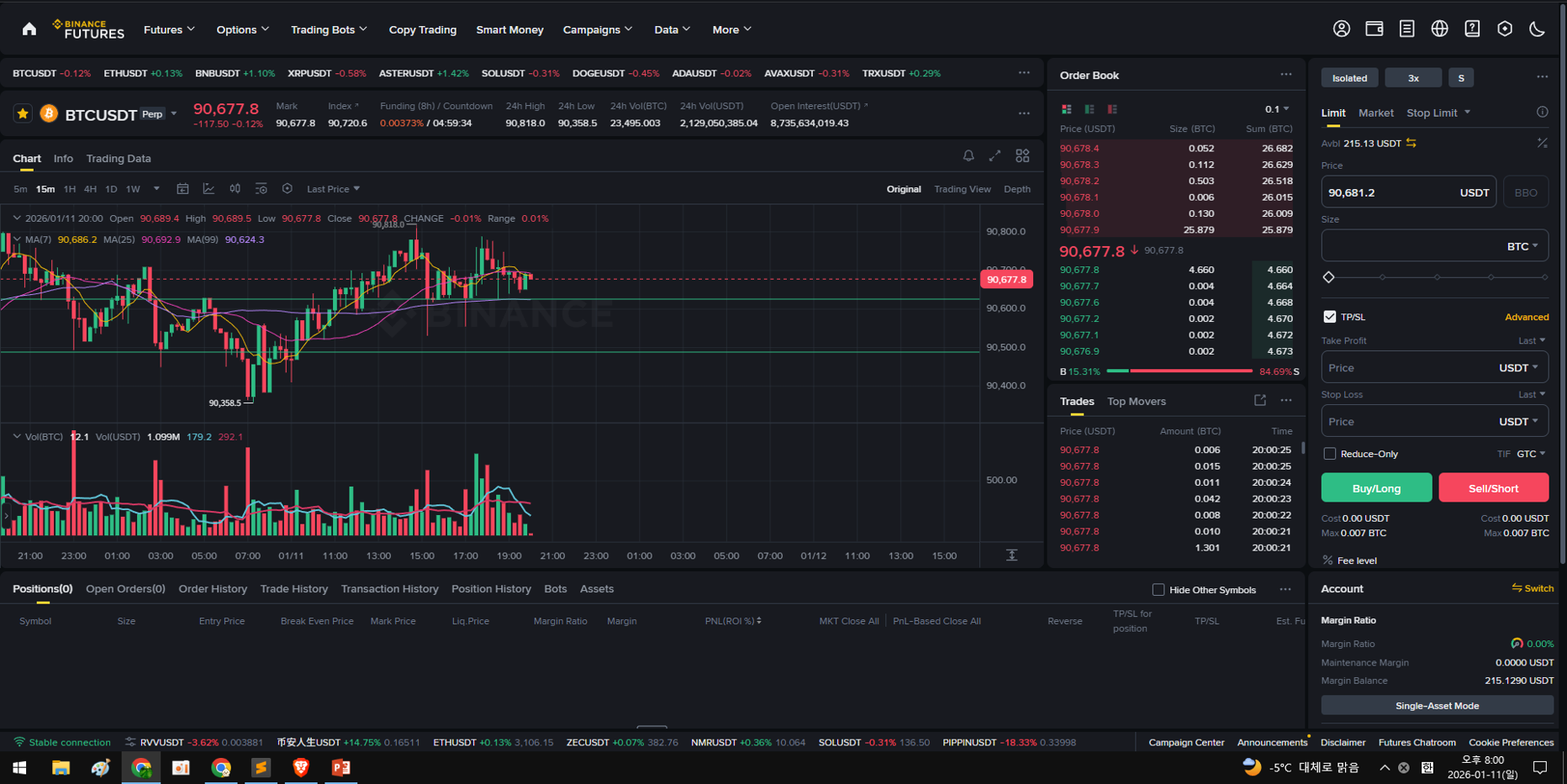Check Hide Other Symbols
The image size is (1567, 784).
1158,590
